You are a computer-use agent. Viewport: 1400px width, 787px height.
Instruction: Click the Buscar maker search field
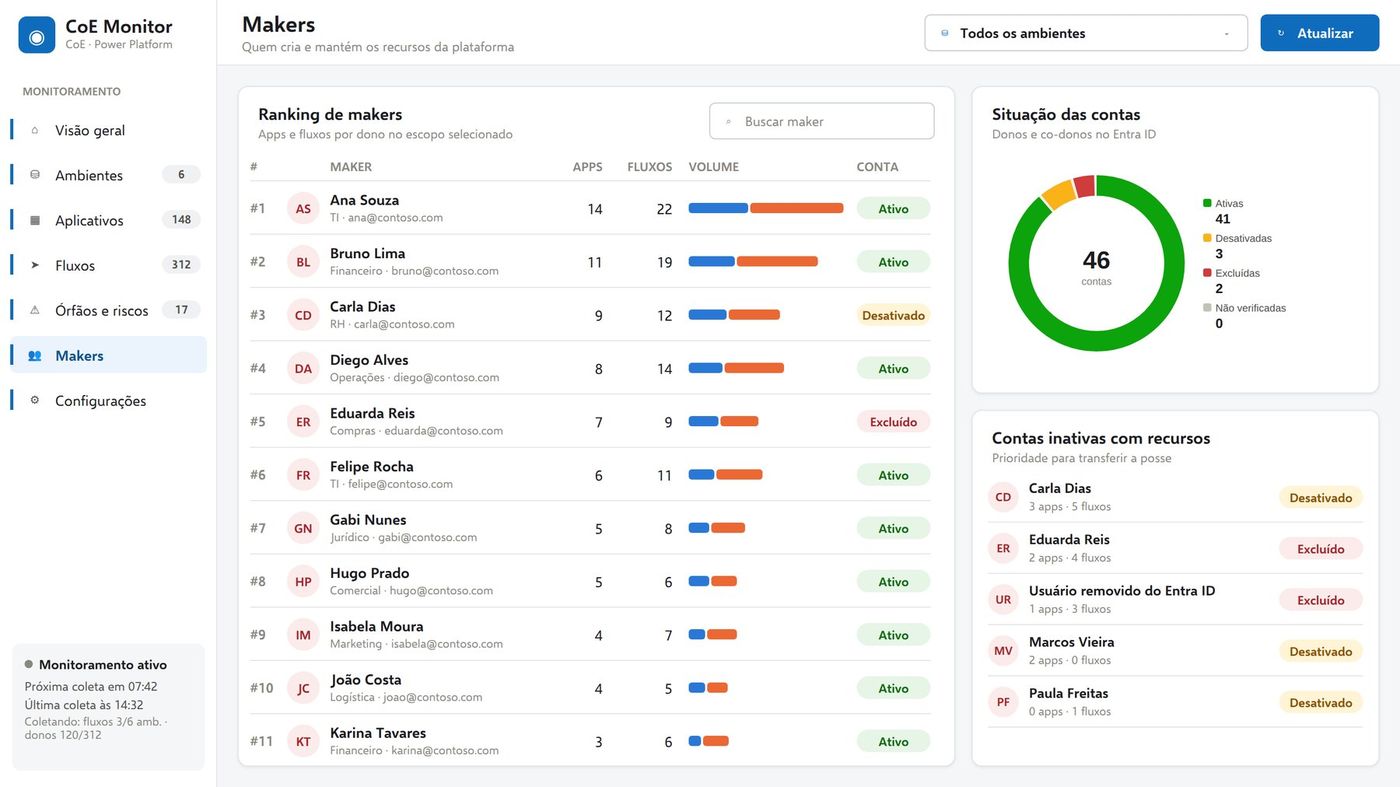point(822,121)
